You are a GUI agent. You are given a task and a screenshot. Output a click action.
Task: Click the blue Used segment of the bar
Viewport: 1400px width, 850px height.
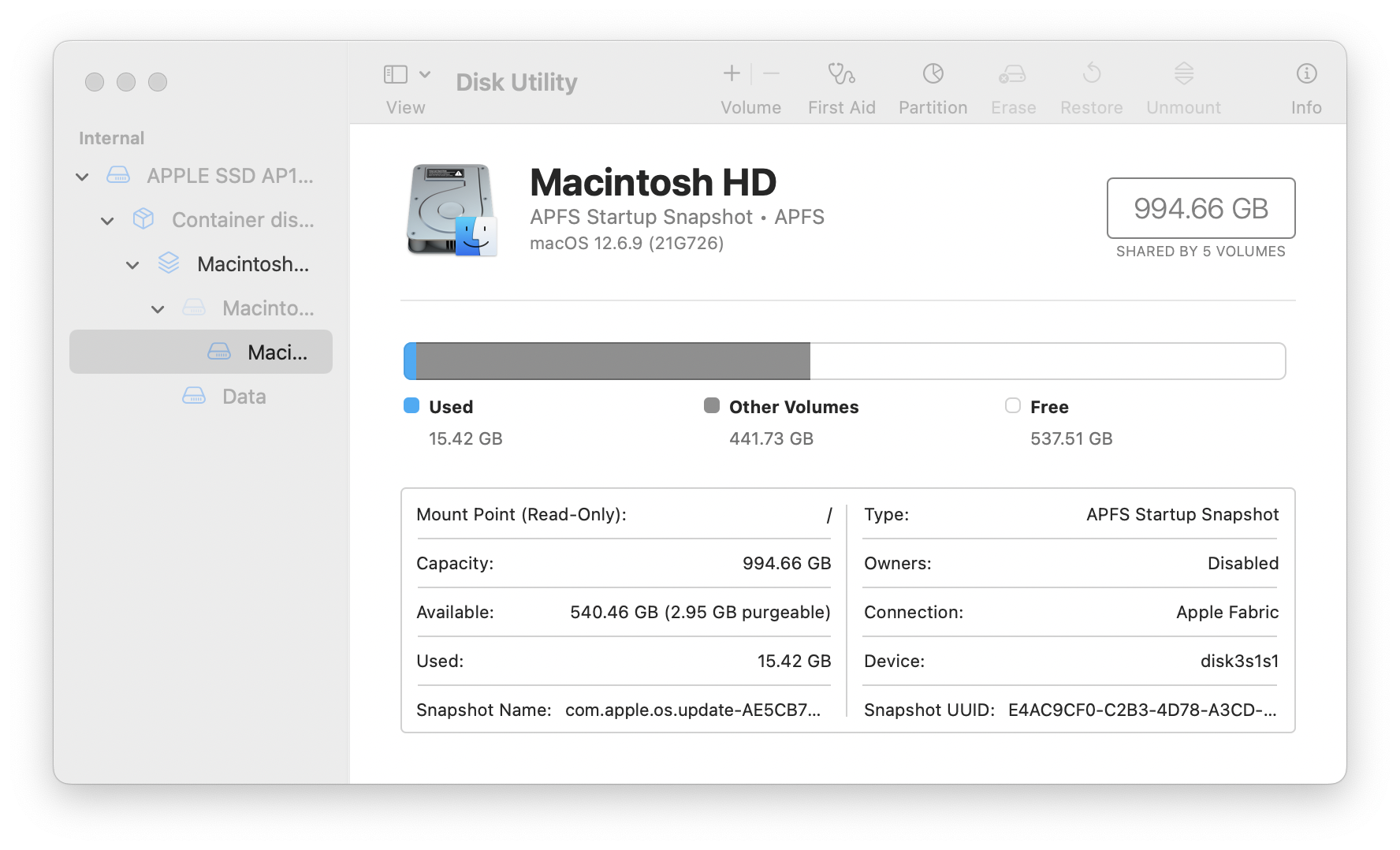point(410,361)
